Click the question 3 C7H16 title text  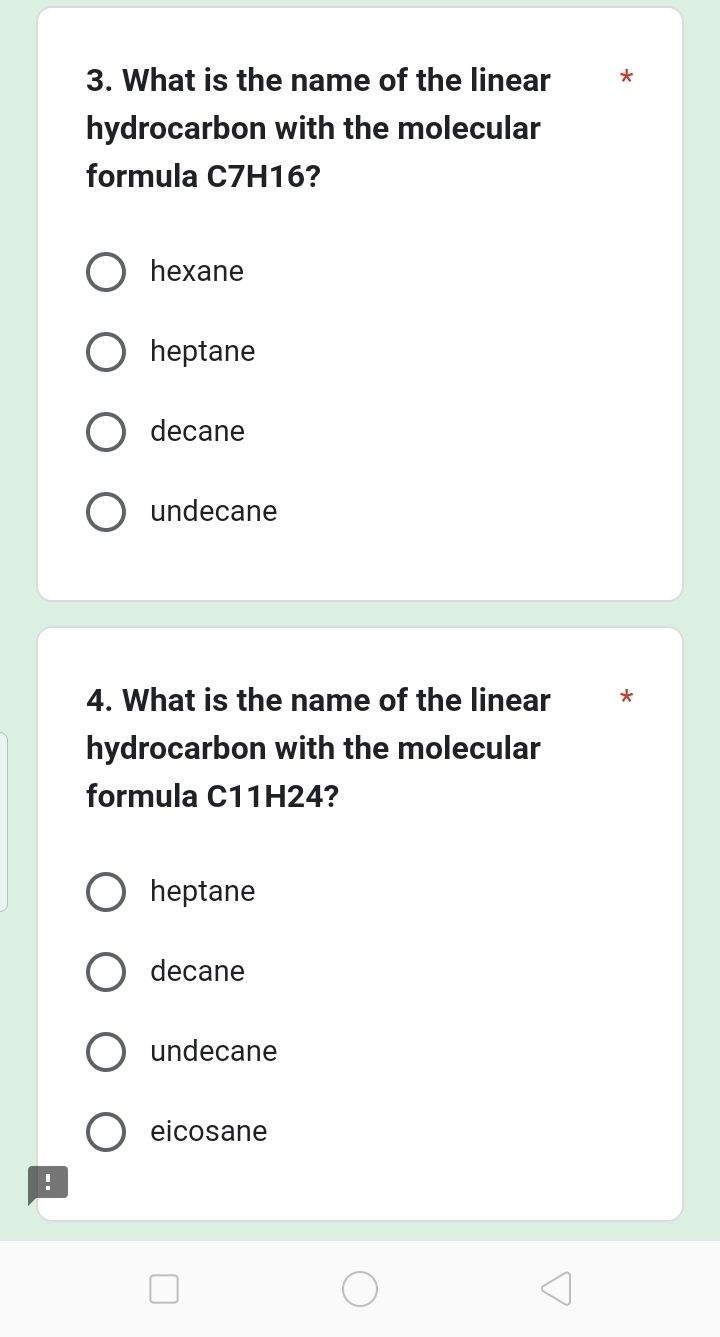tap(314, 128)
